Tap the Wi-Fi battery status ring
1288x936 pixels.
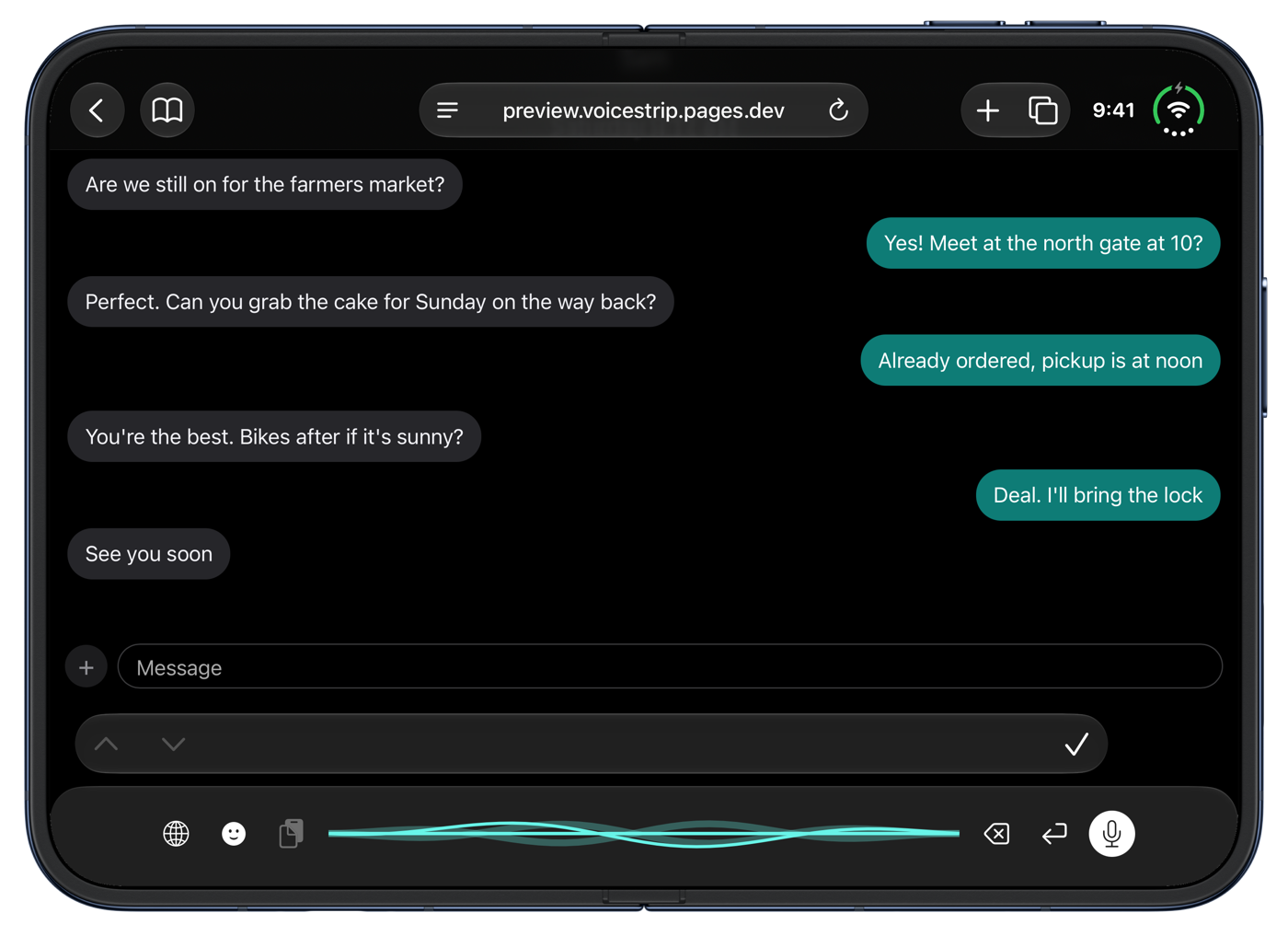coord(1179,110)
